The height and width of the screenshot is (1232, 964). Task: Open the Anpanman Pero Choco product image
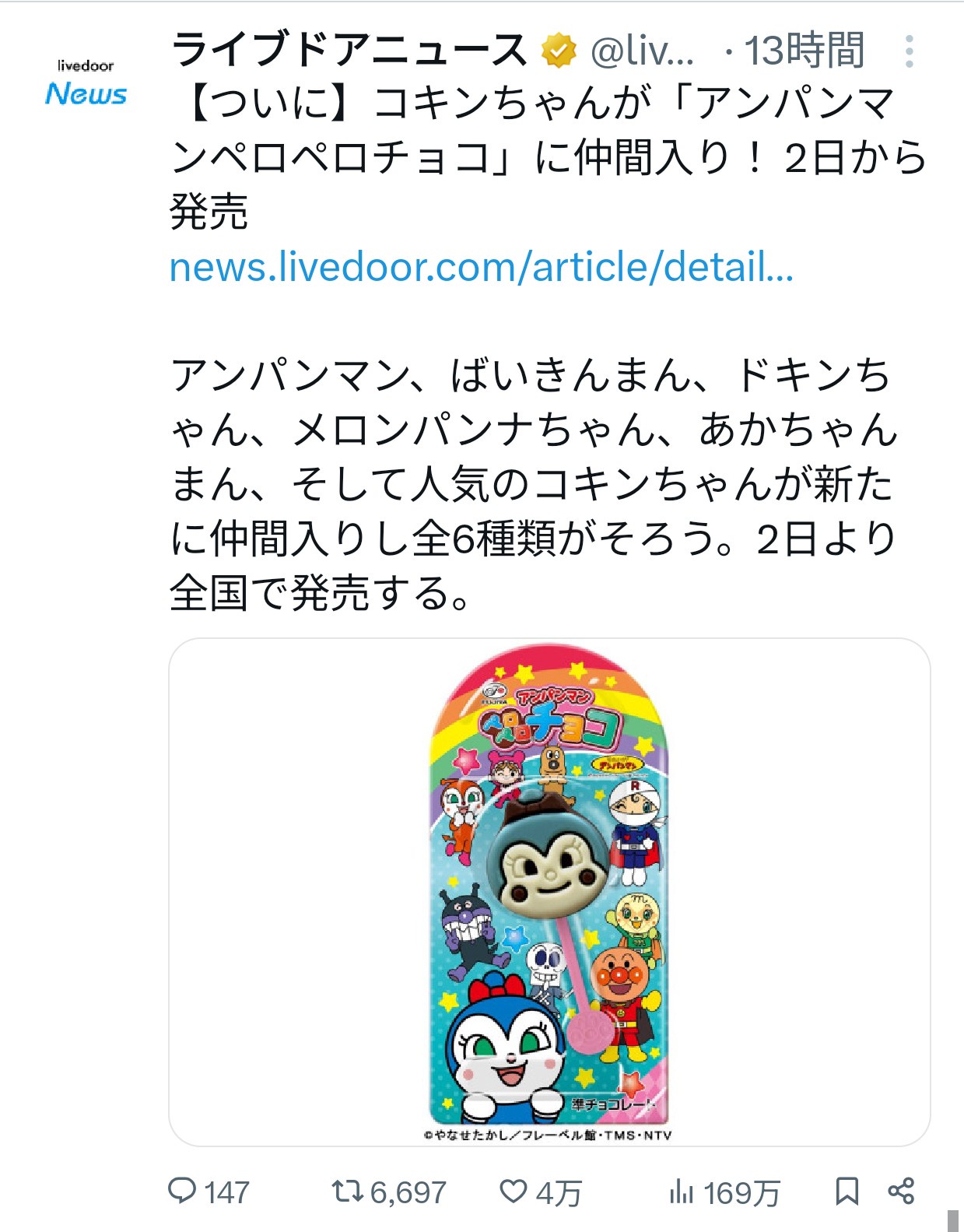point(549,892)
